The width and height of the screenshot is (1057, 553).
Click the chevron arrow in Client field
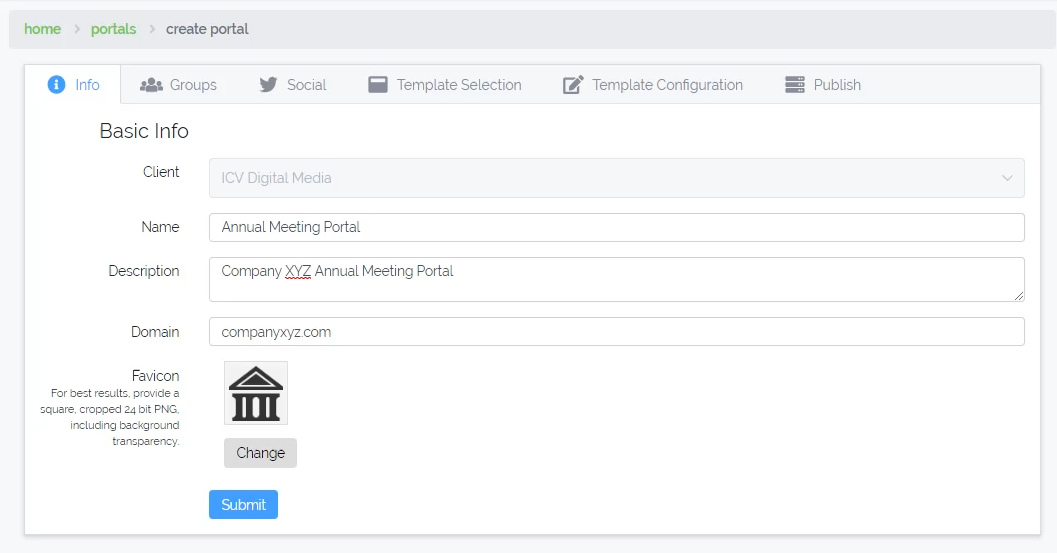tap(1007, 178)
